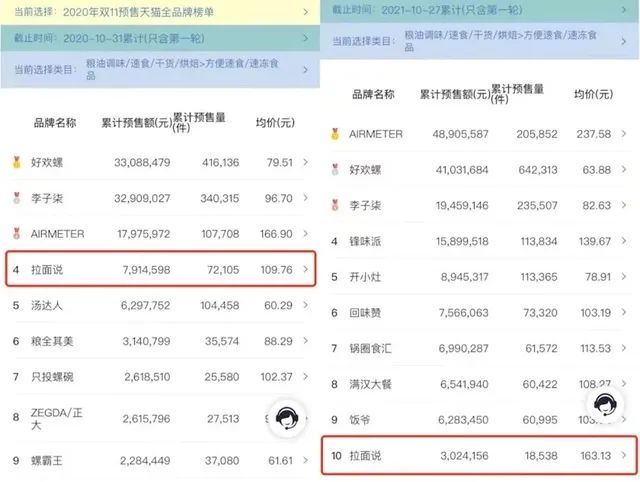Select brand ZEGDA/正大 in 2020 ranking
The height and width of the screenshot is (482, 640).
(56, 419)
